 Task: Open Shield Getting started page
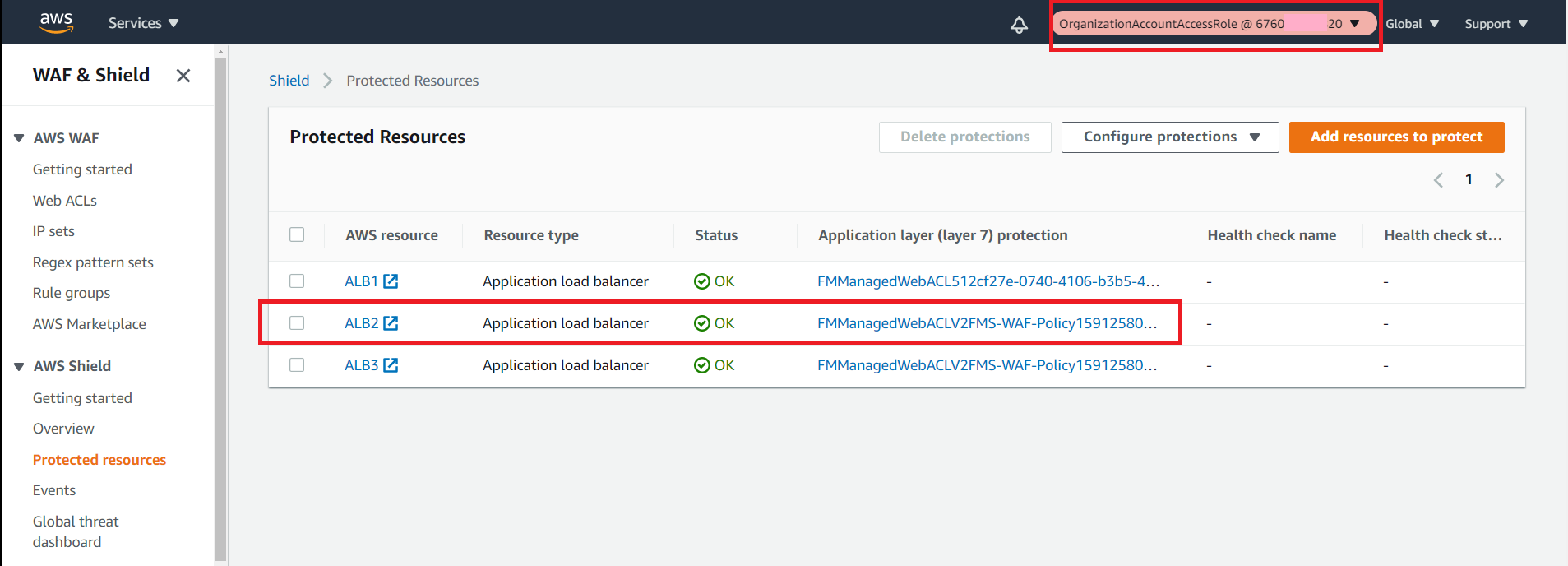coord(82,398)
